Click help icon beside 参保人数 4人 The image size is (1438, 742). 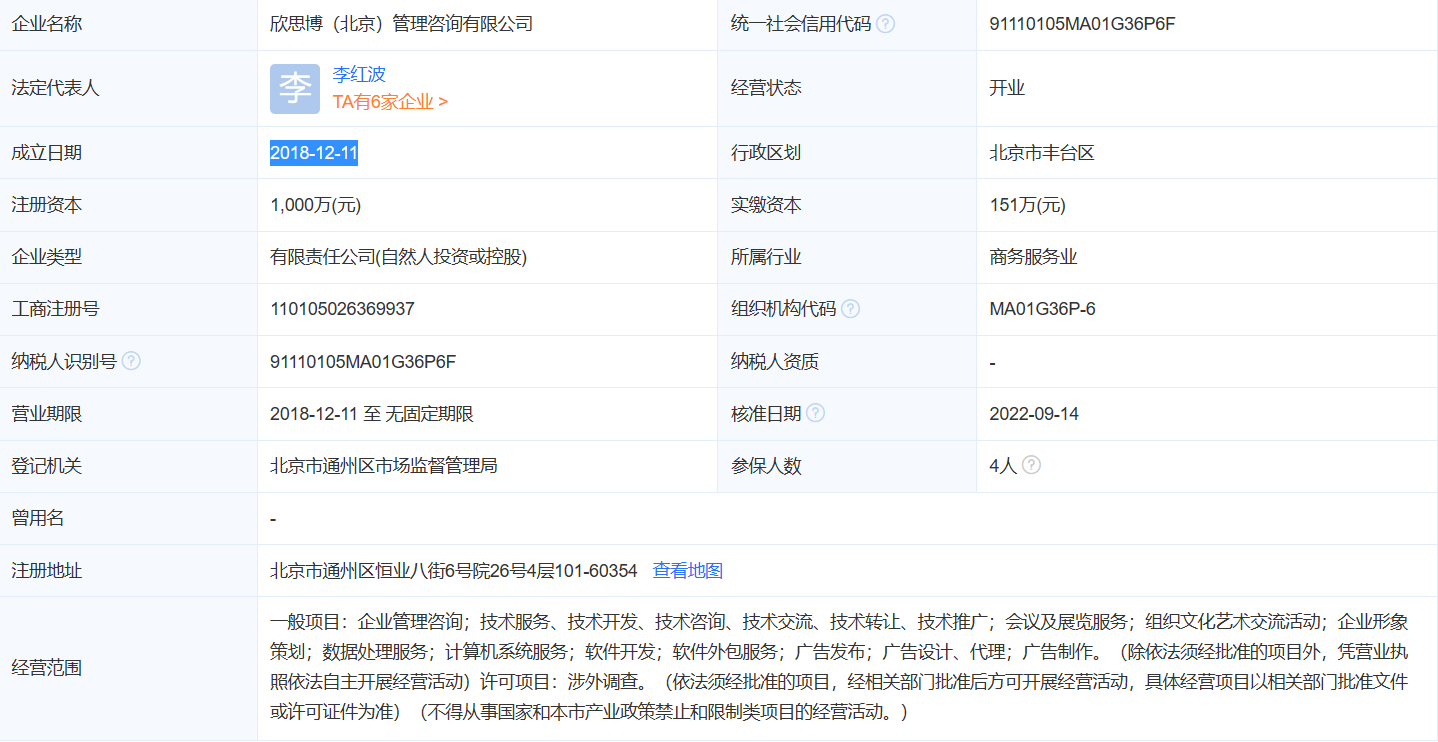click(x=1031, y=465)
